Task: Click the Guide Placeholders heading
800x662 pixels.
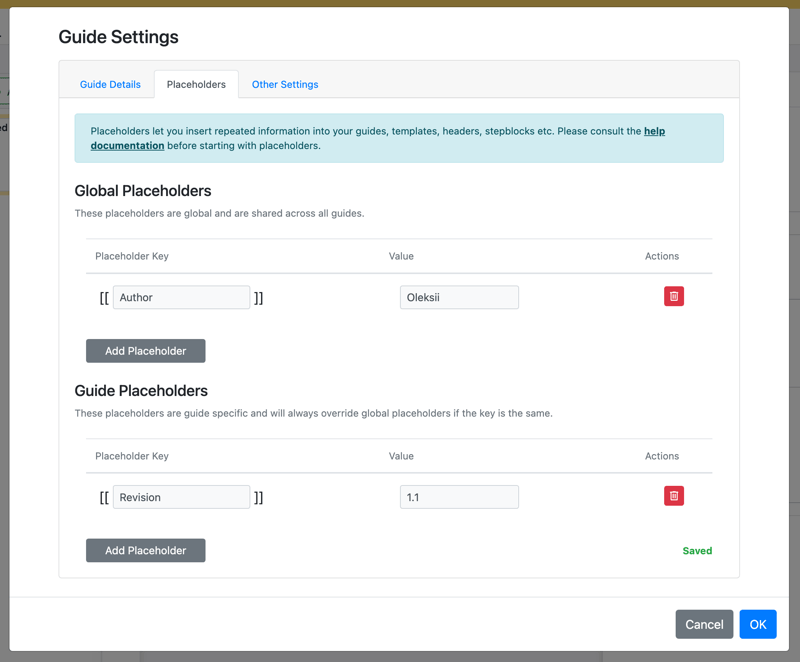Action: pyautogui.click(x=141, y=391)
